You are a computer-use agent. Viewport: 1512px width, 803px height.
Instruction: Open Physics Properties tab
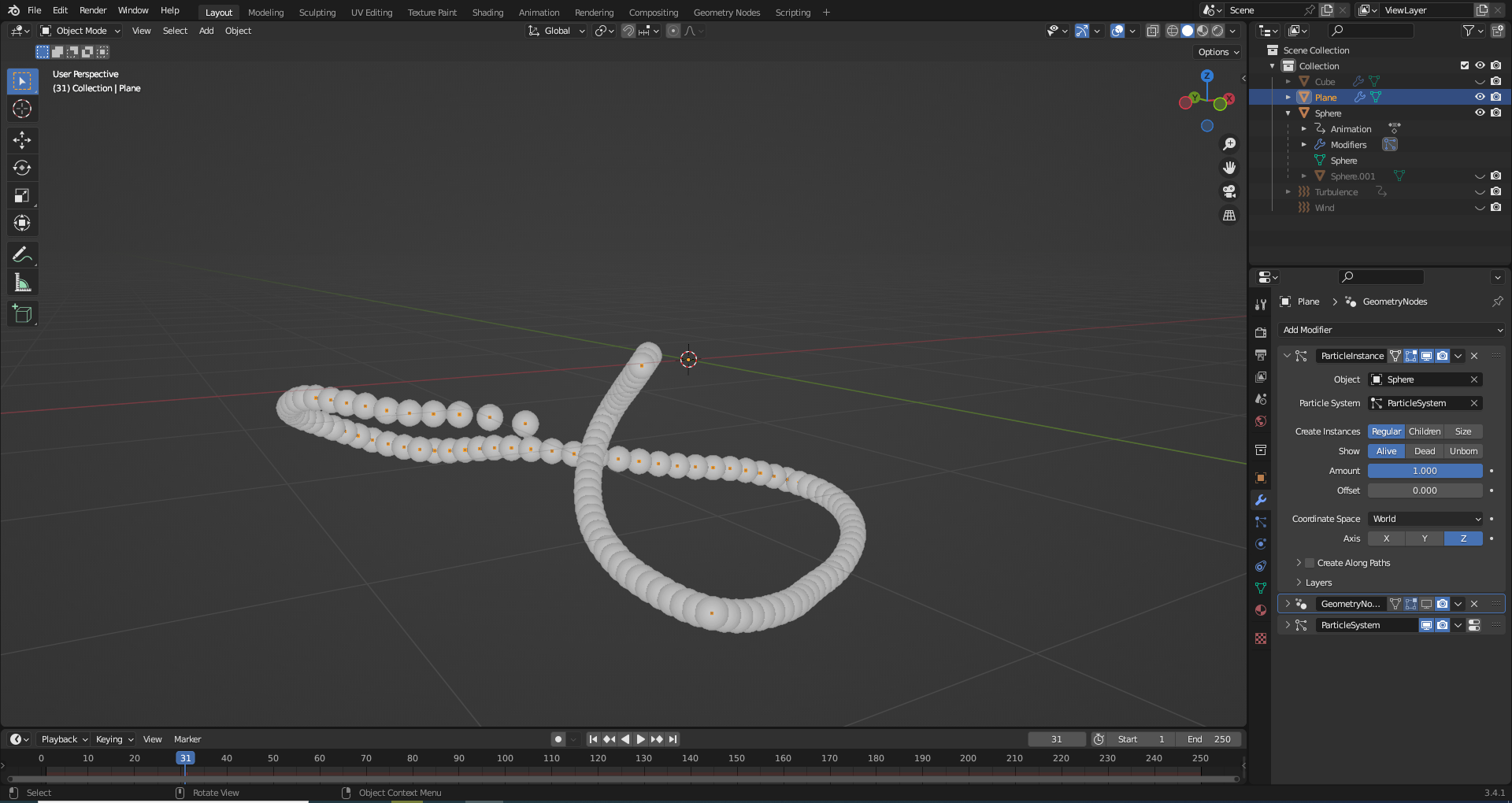(1261, 544)
